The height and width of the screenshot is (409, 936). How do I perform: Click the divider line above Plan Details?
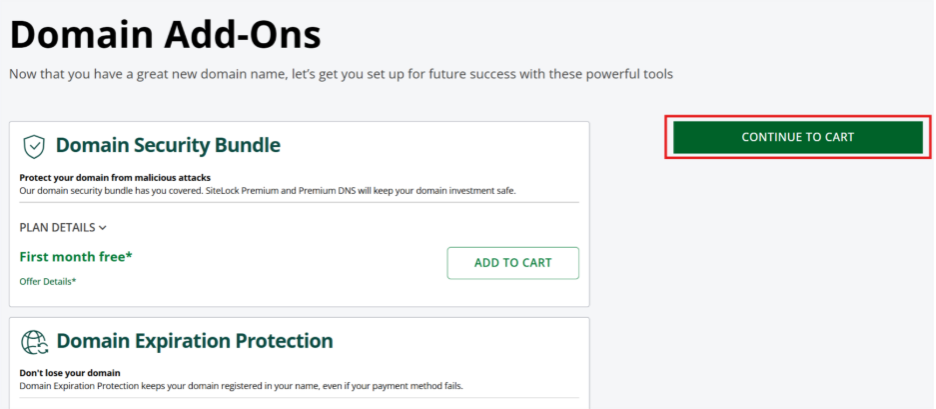click(299, 202)
